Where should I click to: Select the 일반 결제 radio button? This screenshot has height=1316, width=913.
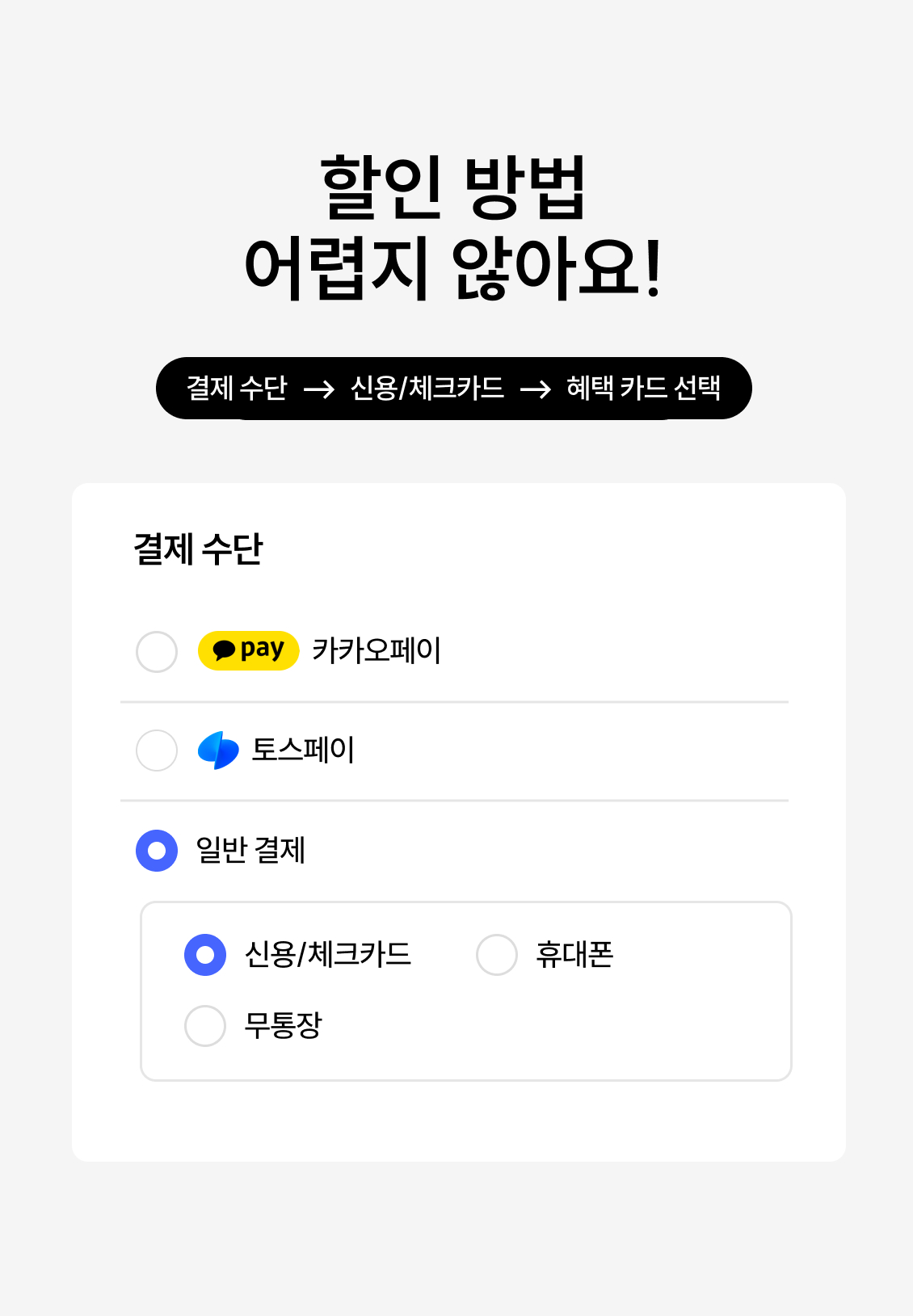(157, 851)
